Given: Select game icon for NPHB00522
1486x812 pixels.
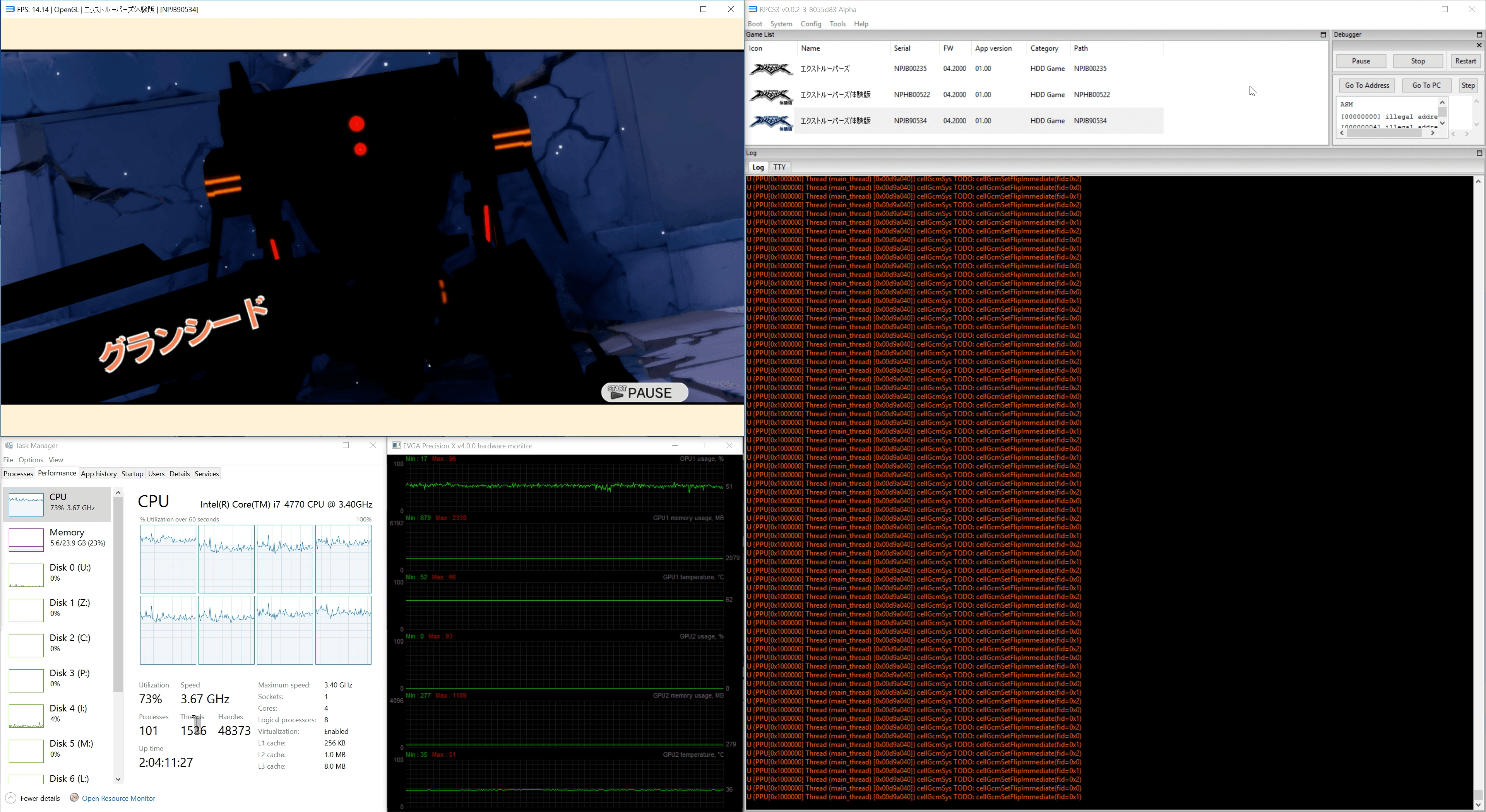Looking at the screenshot, I should point(771,95).
